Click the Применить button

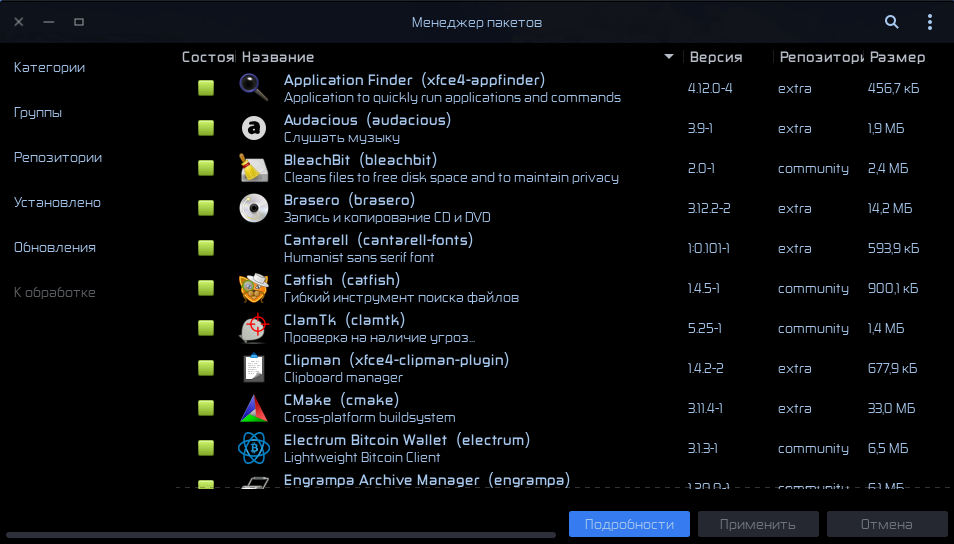click(x=757, y=524)
